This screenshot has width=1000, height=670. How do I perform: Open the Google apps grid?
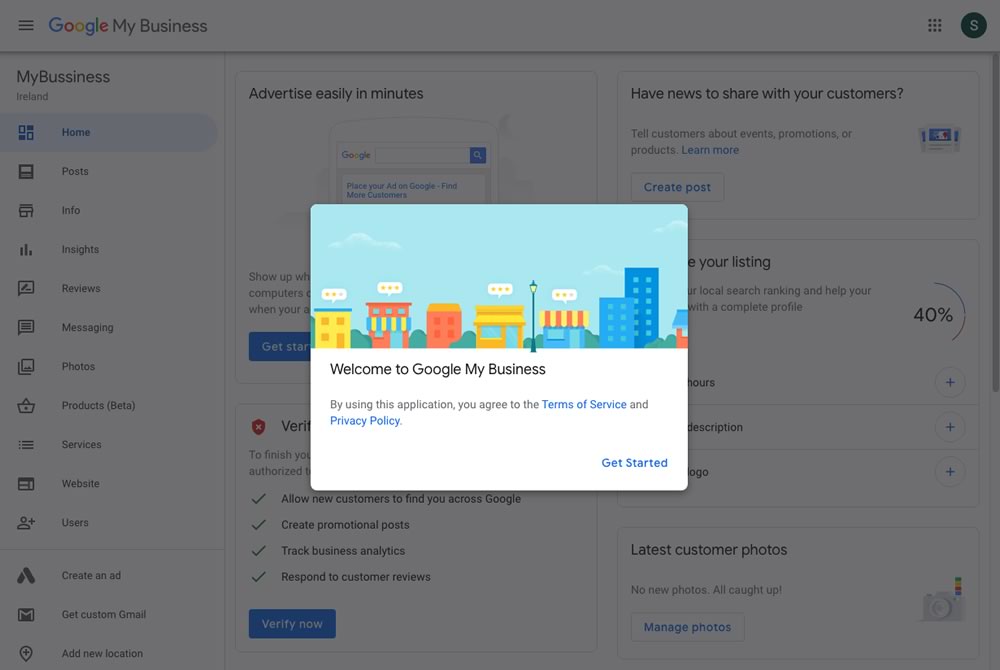[x=934, y=25]
